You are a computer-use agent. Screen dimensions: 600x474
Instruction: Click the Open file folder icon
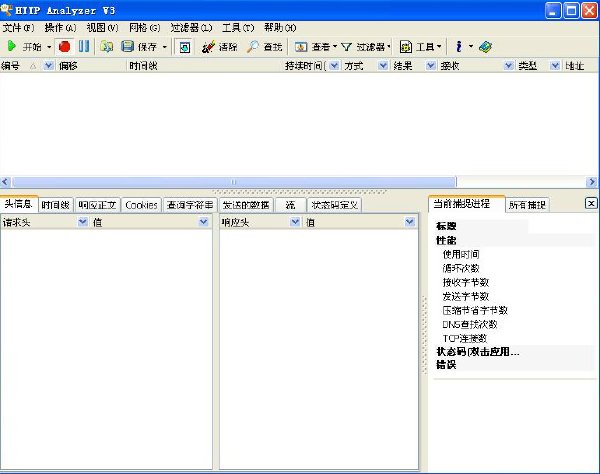tap(106, 47)
